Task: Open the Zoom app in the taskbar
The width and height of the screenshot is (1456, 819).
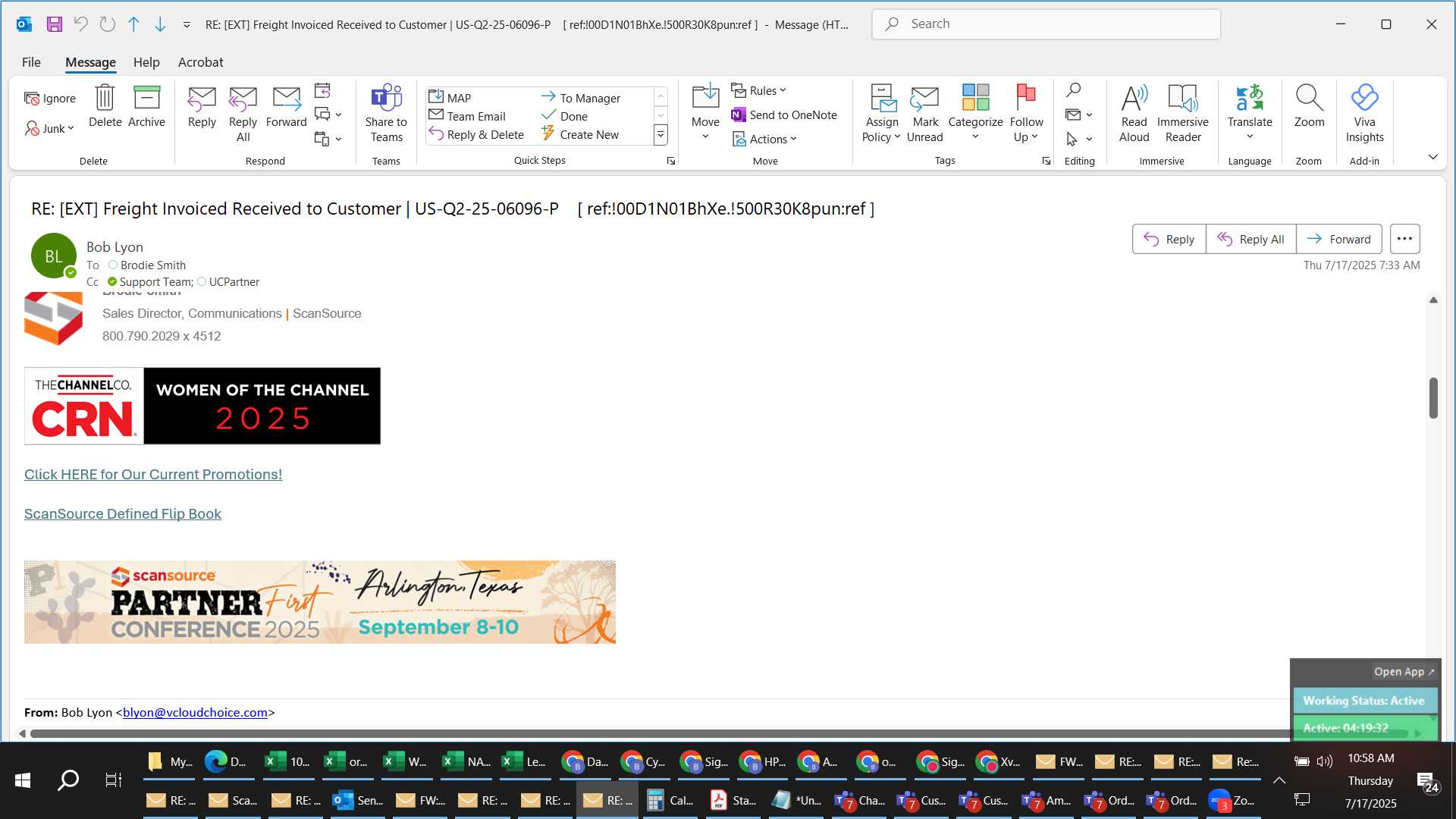Action: click(1232, 800)
